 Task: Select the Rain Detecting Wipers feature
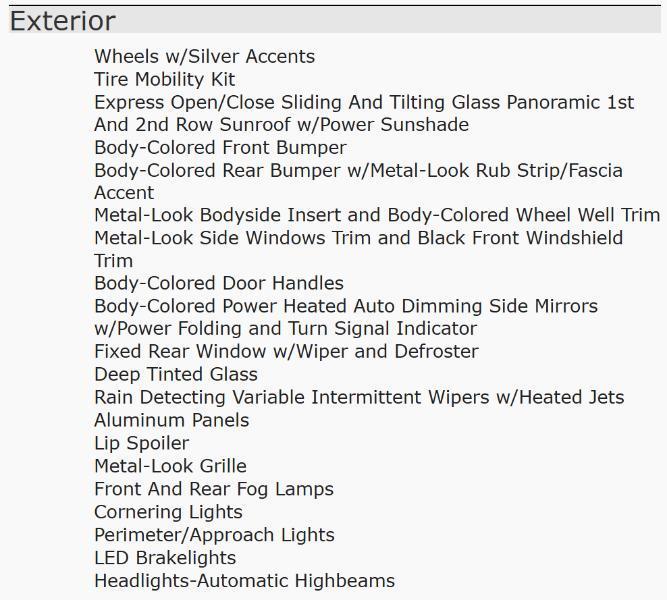358,398
